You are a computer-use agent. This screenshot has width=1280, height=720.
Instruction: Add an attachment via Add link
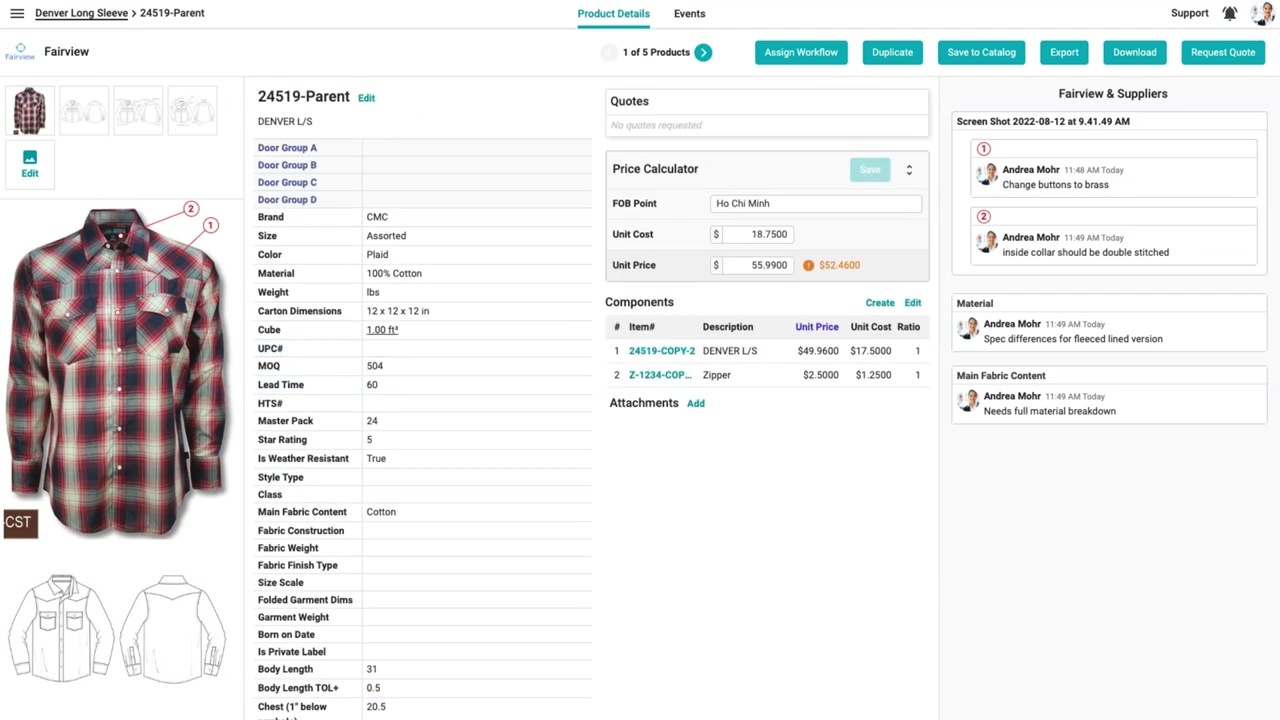pyautogui.click(x=695, y=404)
